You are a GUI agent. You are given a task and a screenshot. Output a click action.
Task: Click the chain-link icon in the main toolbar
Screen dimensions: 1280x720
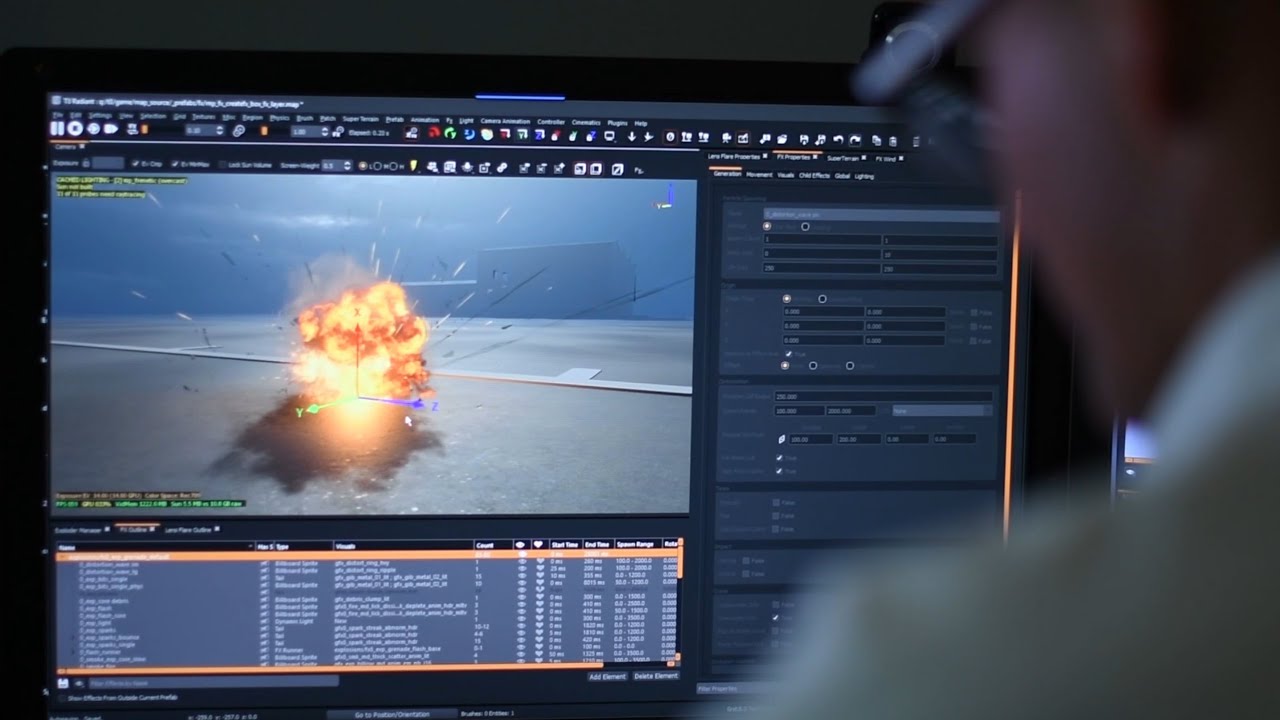click(x=238, y=130)
